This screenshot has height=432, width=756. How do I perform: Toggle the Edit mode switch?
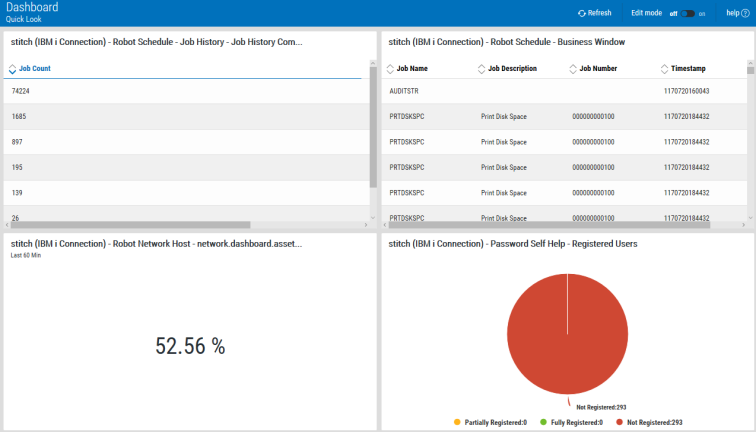tap(687, 13)
